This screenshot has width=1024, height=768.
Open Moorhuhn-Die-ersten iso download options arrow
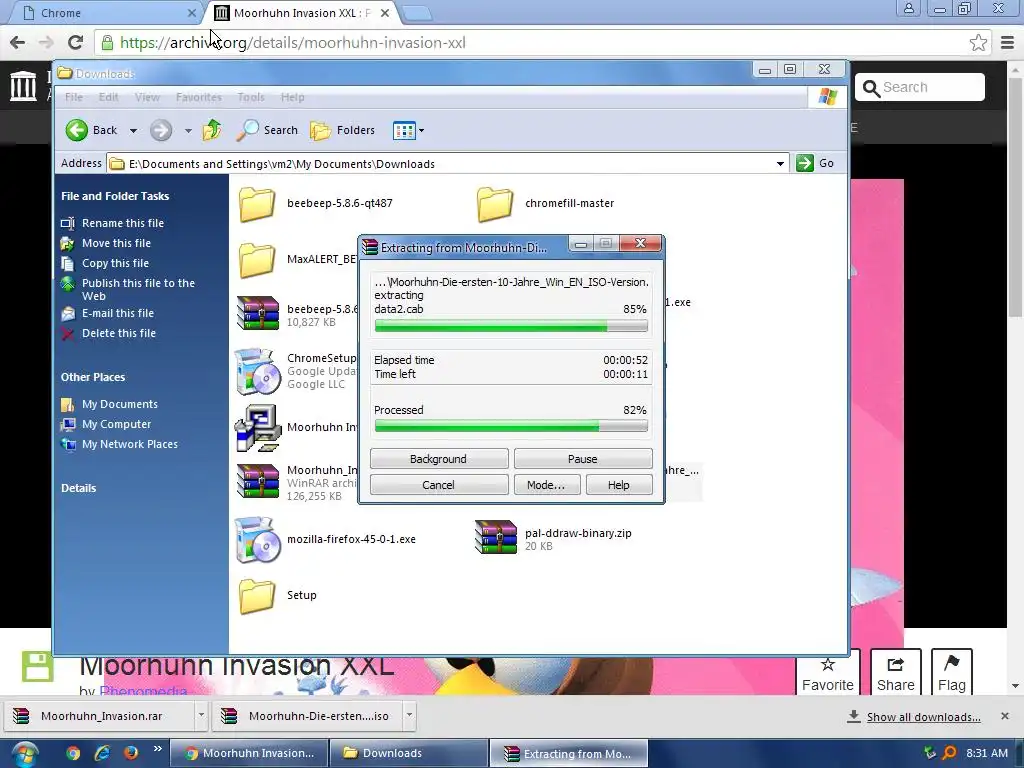(x=409, y=715)
